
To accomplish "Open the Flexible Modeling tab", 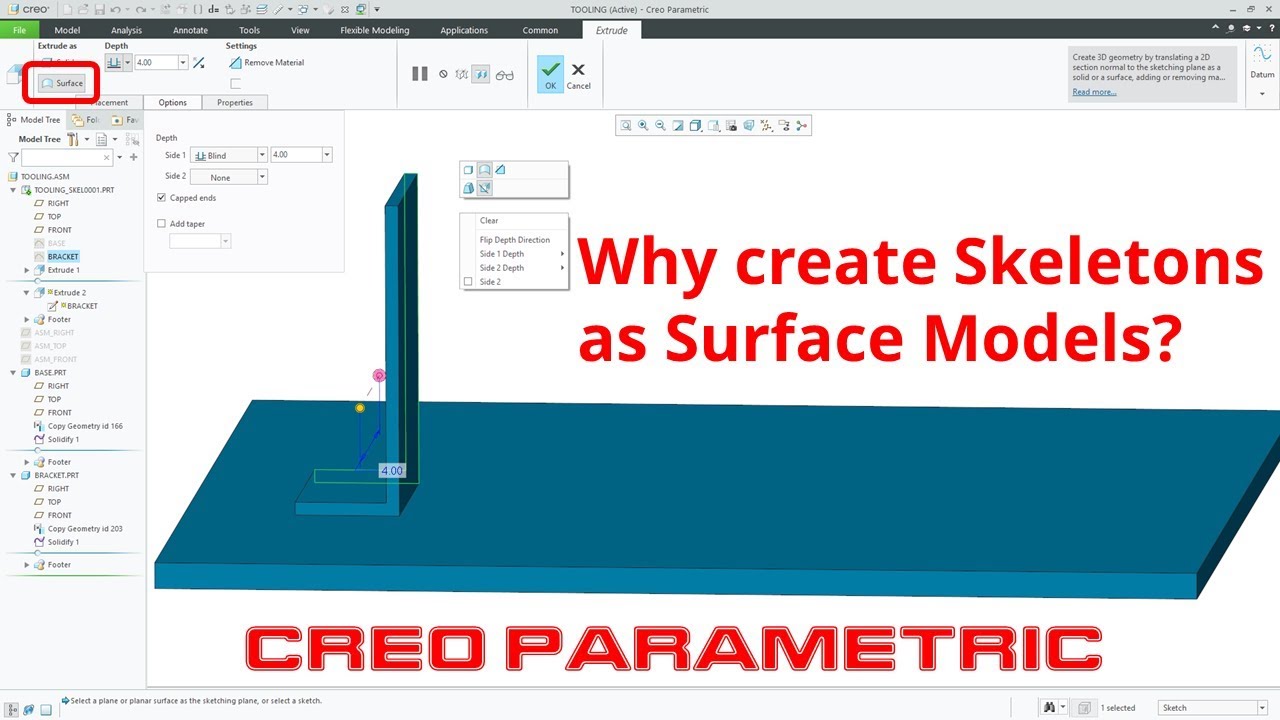I will point(375,30).
